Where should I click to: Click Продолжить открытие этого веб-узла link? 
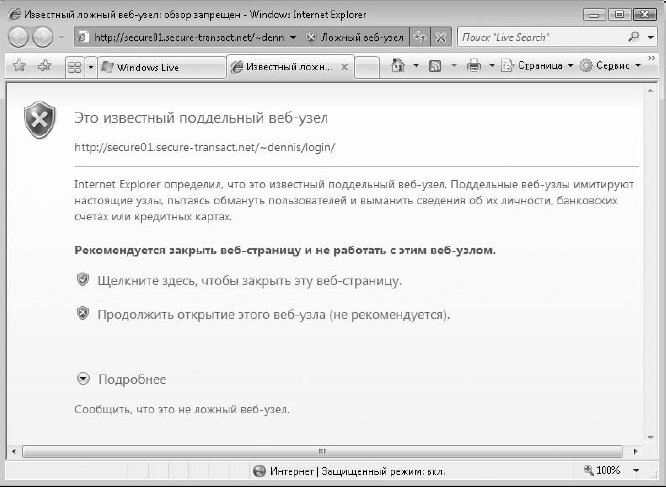(x=273, y=314)
